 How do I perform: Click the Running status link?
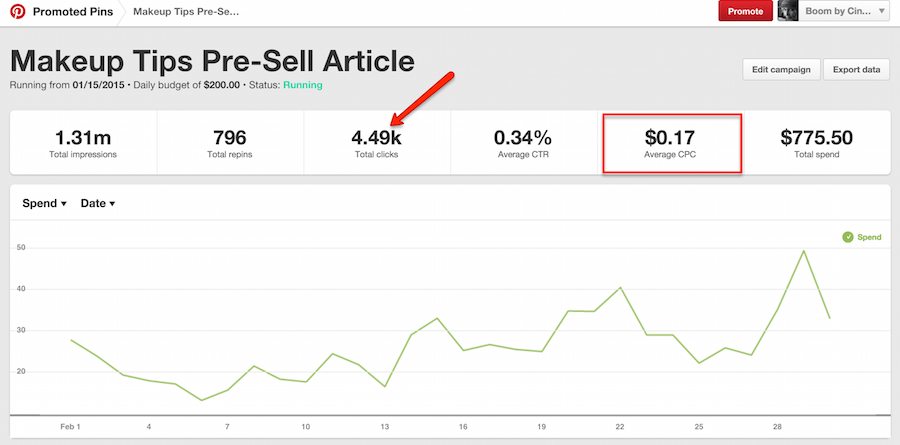302,85
